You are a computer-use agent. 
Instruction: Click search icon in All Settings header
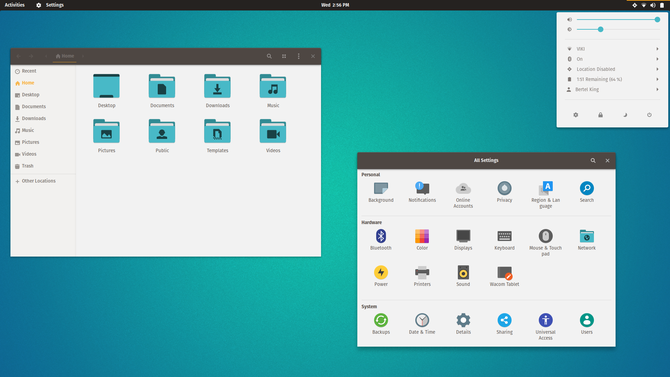(593, 161)
